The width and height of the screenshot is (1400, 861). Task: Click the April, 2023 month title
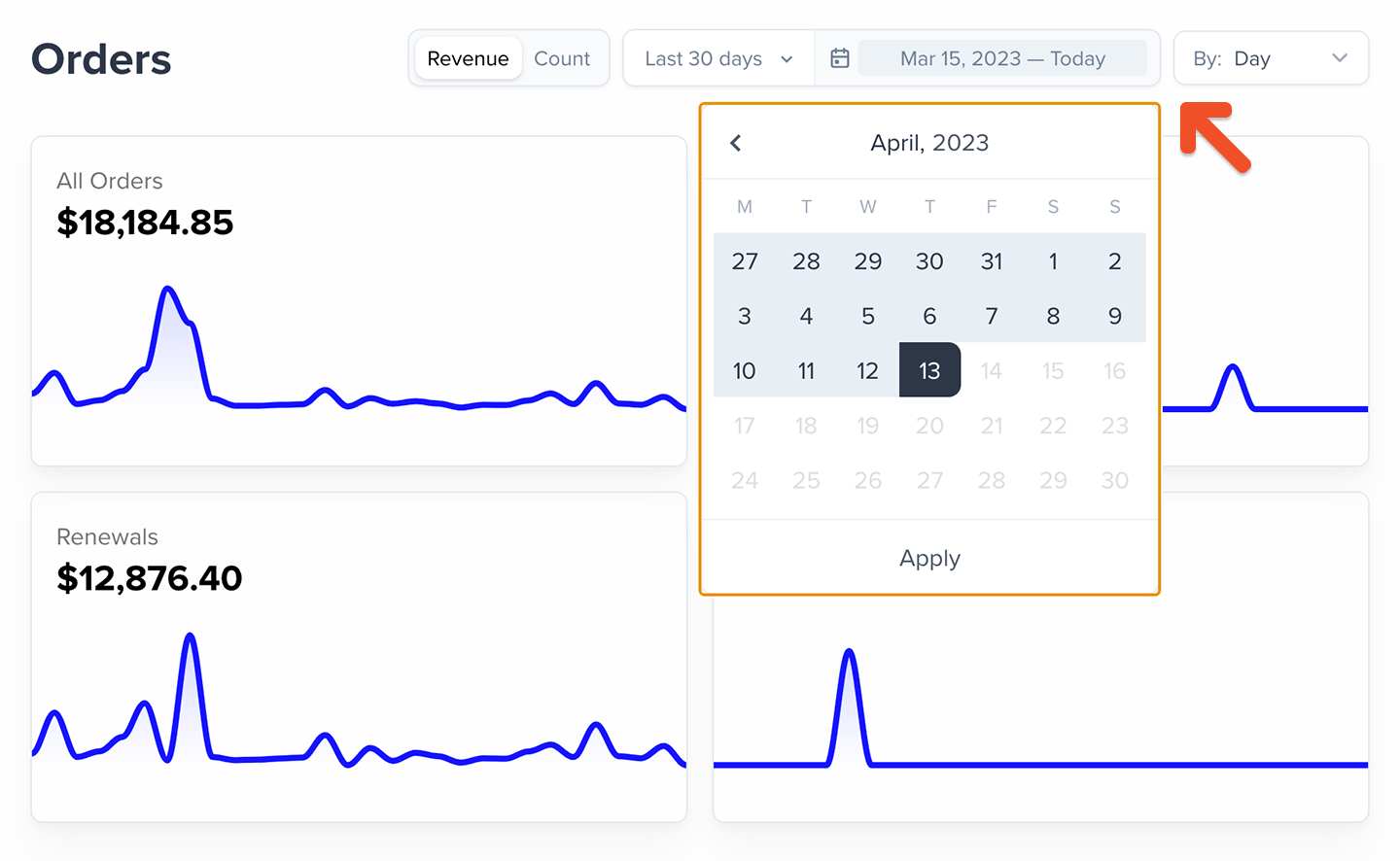(929, 142)
